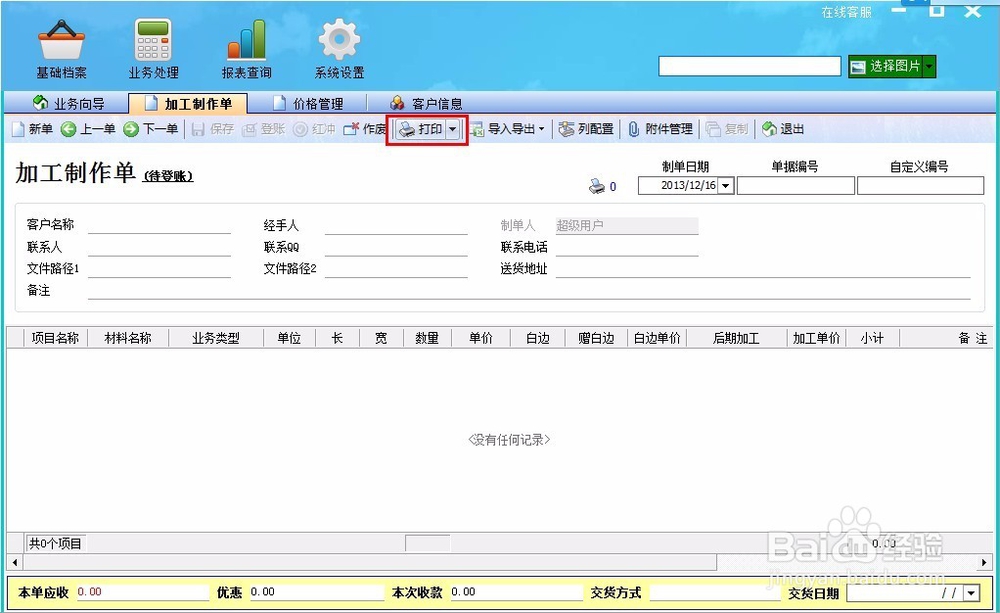Switch to the 客户信息 tab

tap(430, 102)
